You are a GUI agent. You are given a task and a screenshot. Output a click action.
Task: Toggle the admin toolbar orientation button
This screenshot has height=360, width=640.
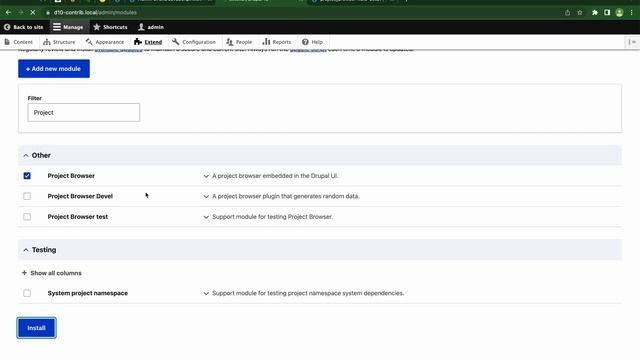[632, 42]
